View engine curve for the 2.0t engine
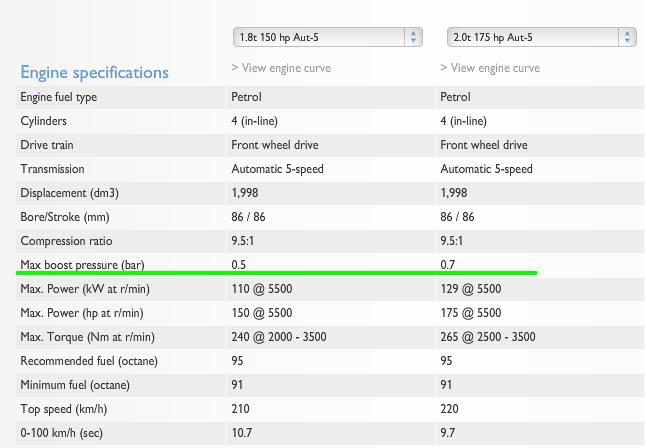Image resolution: width=645 pixels, height=448 pixels. (490, 69)
